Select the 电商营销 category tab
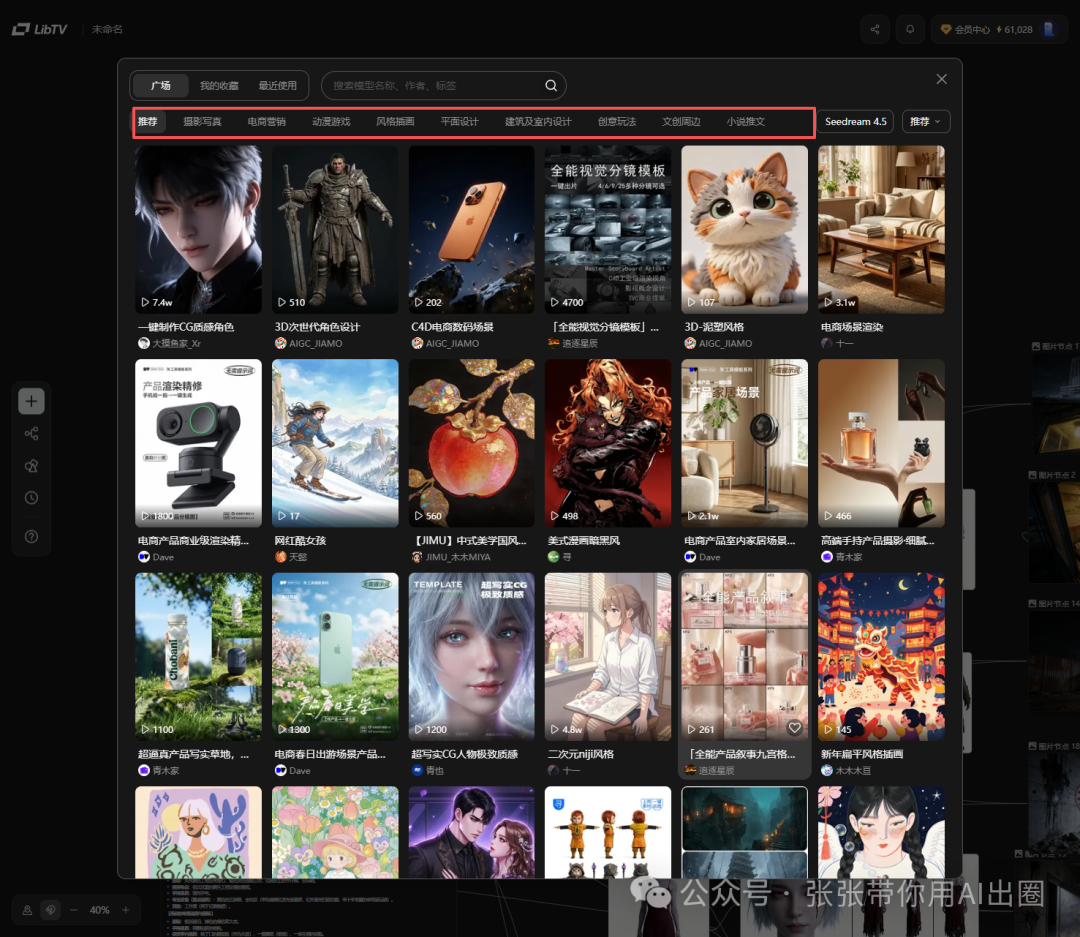Viewport: 1080px width, 937px height. [x=267, y=122]
